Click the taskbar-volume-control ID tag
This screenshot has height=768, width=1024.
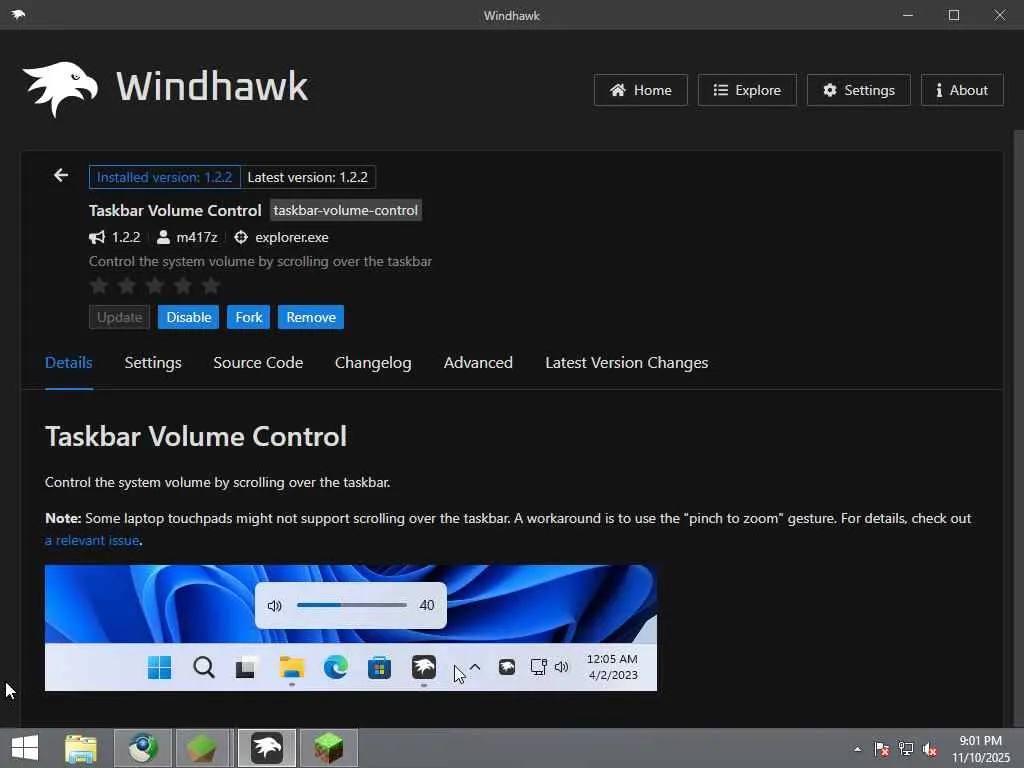pos(345,210)
